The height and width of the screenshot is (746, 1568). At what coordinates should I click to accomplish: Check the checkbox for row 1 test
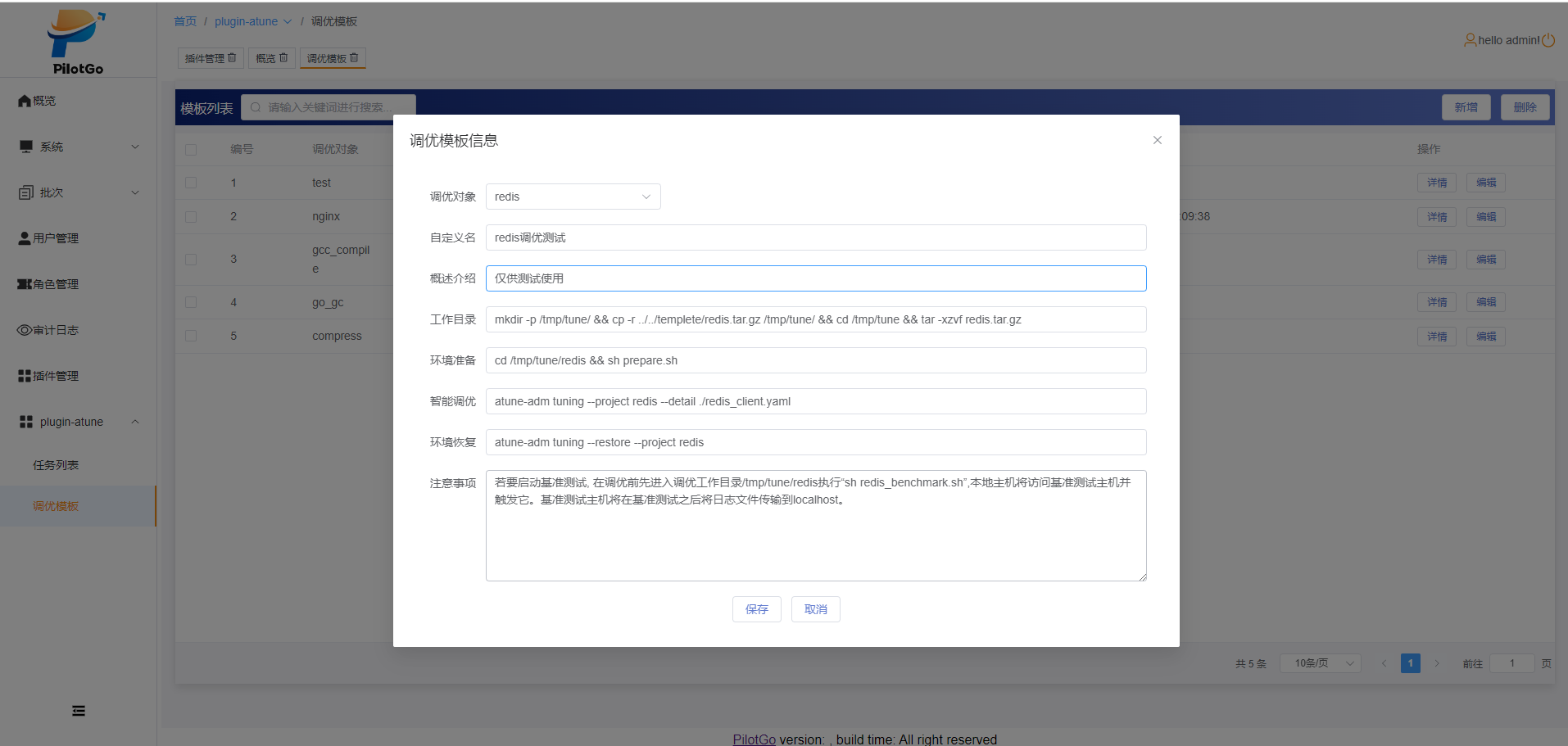[x=191, y=183]
